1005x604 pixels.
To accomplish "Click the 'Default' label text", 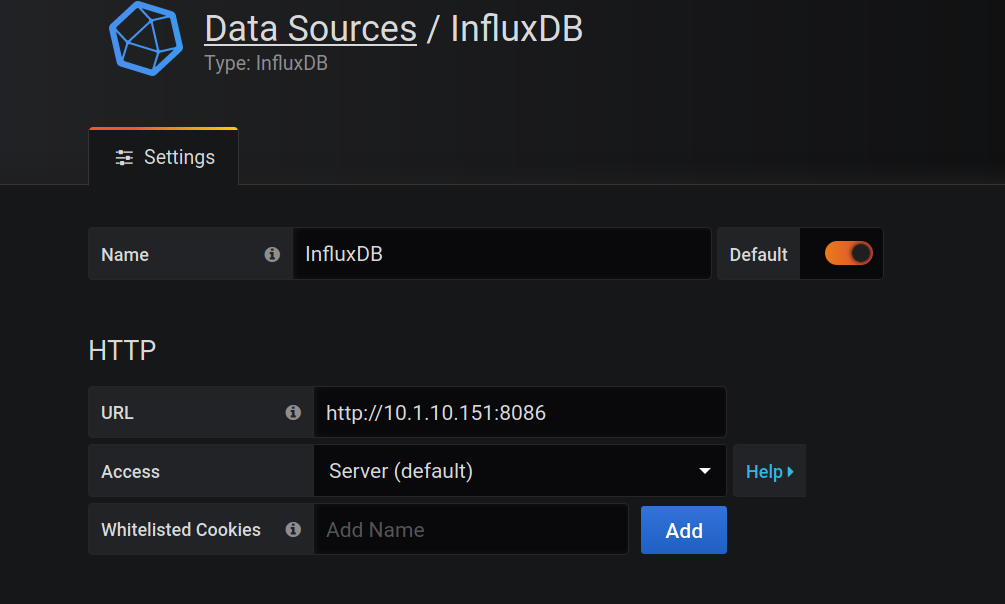I will (758, 255).
